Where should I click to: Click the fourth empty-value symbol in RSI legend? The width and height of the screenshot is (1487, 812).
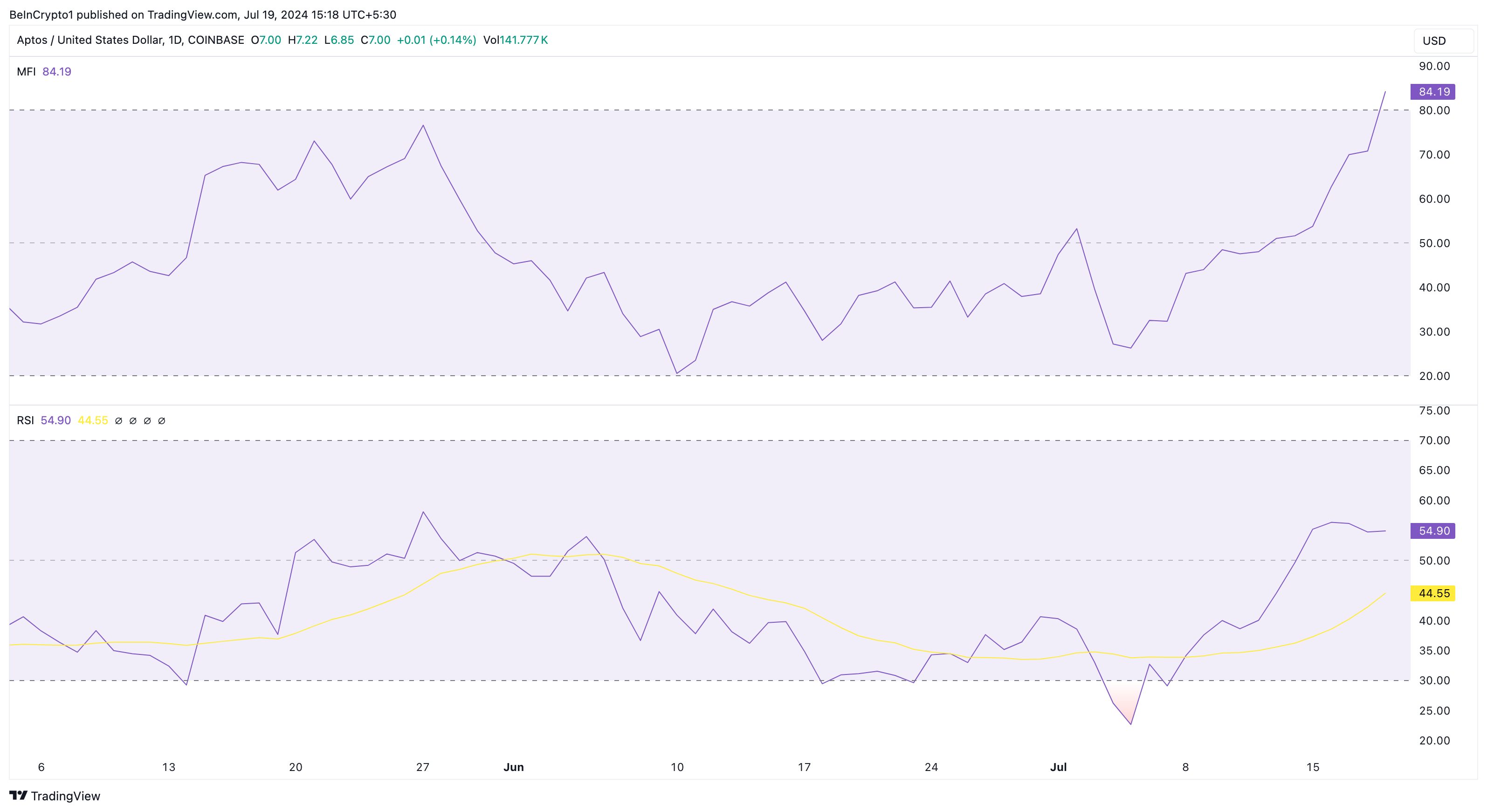pyautogui.click(x=162, y=421)
